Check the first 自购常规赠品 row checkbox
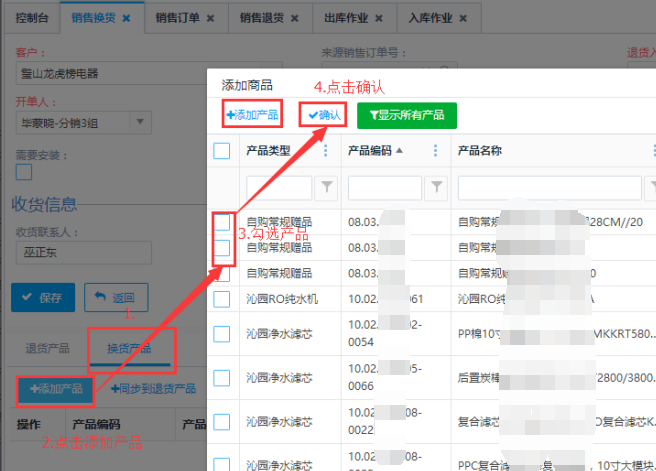The image size is (656, 471). click(222, 223)
